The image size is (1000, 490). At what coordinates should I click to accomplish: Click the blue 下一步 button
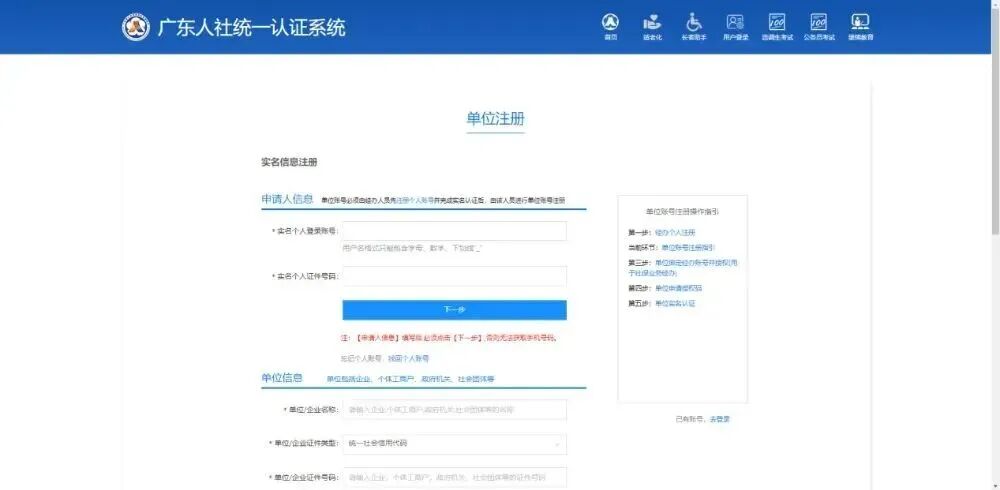point(454,310)
